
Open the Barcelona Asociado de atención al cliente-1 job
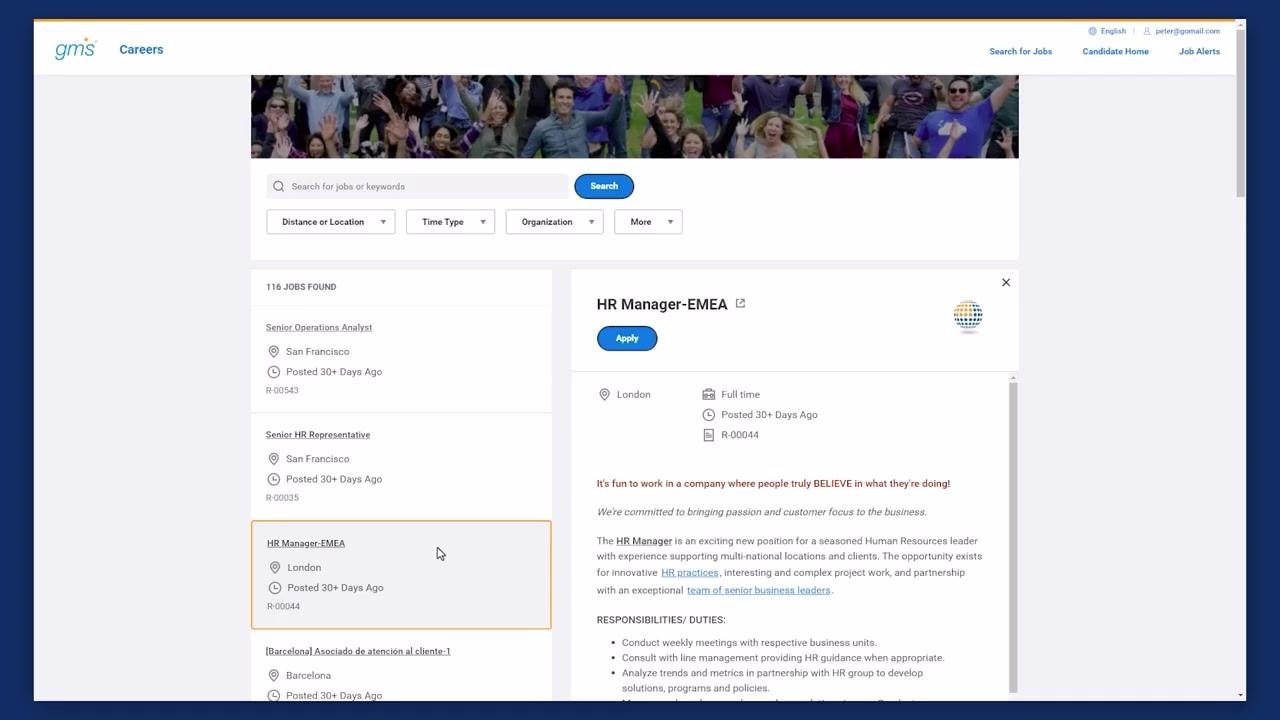point(358,652)
